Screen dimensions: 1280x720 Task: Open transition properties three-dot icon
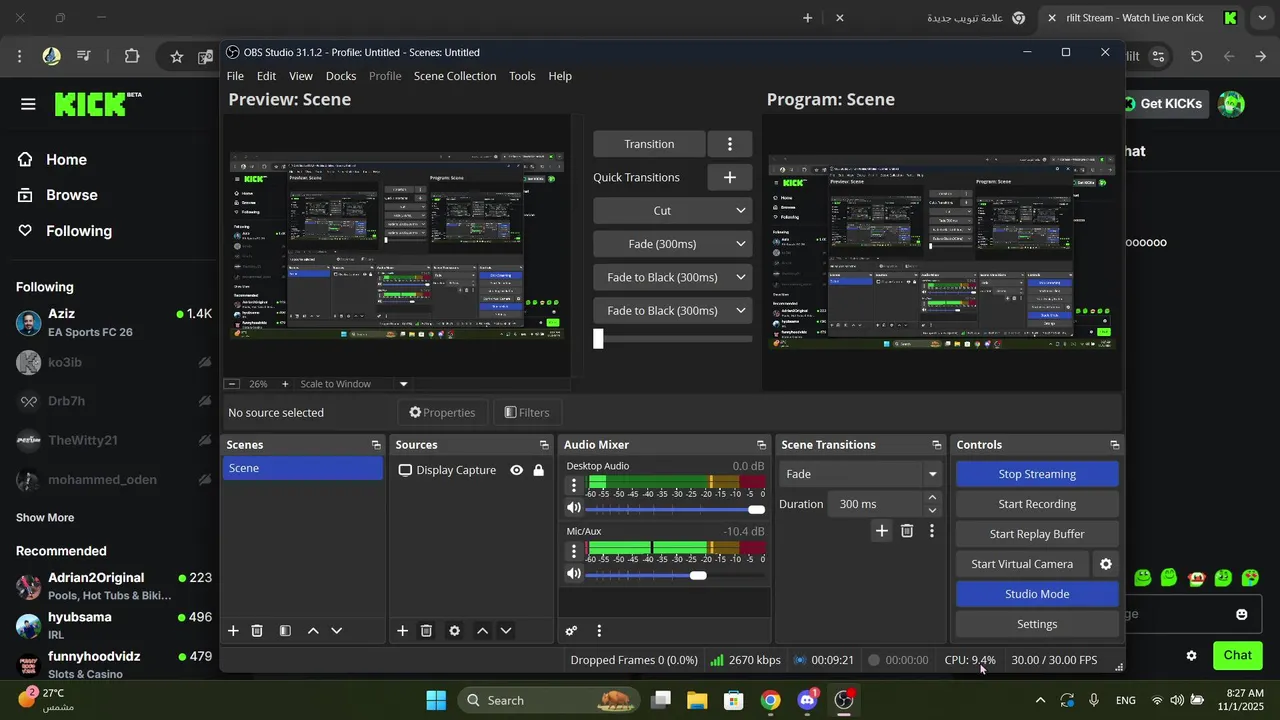pyautogui.click(x=932, y=531)
